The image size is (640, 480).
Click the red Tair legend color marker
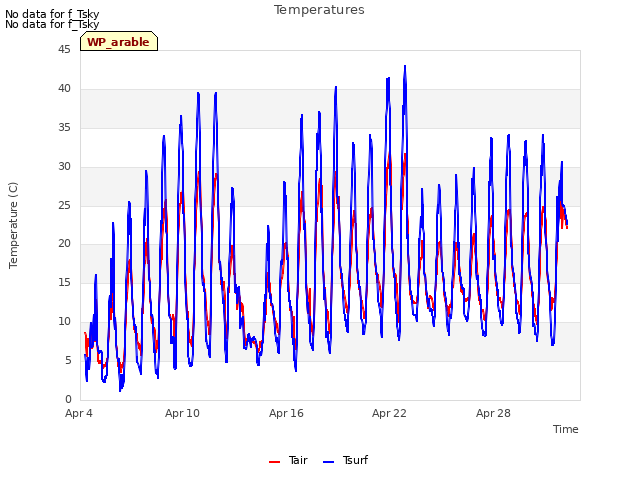pyautogui.click(x=274, y=462)
